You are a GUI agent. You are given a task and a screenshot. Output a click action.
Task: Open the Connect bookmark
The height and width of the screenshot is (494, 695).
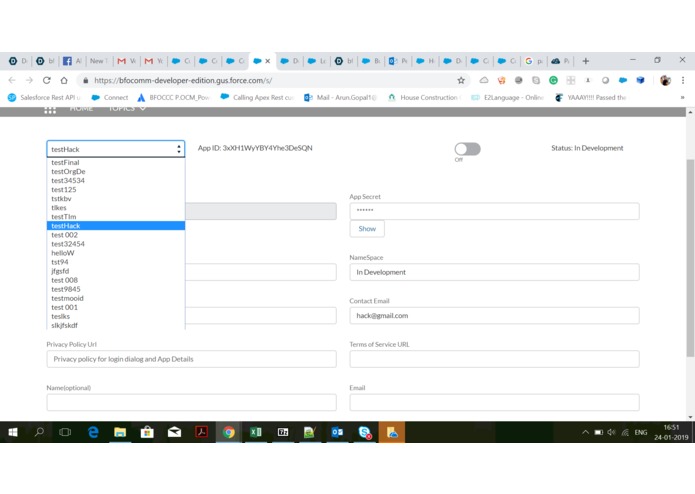pos(109,97)
